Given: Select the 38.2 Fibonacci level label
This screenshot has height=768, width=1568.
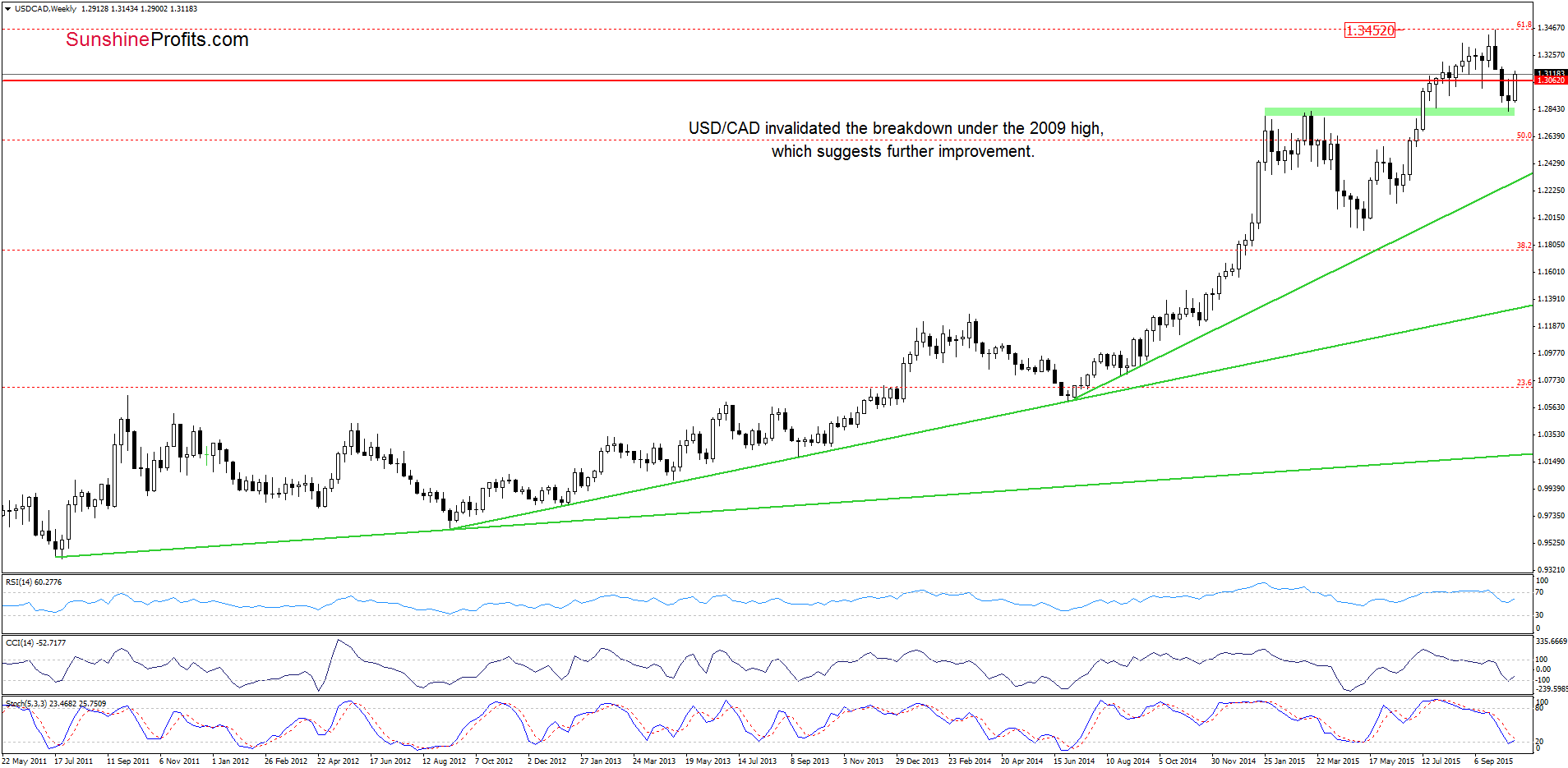Looking at the screenshot, I should [x=1524, y=246].
